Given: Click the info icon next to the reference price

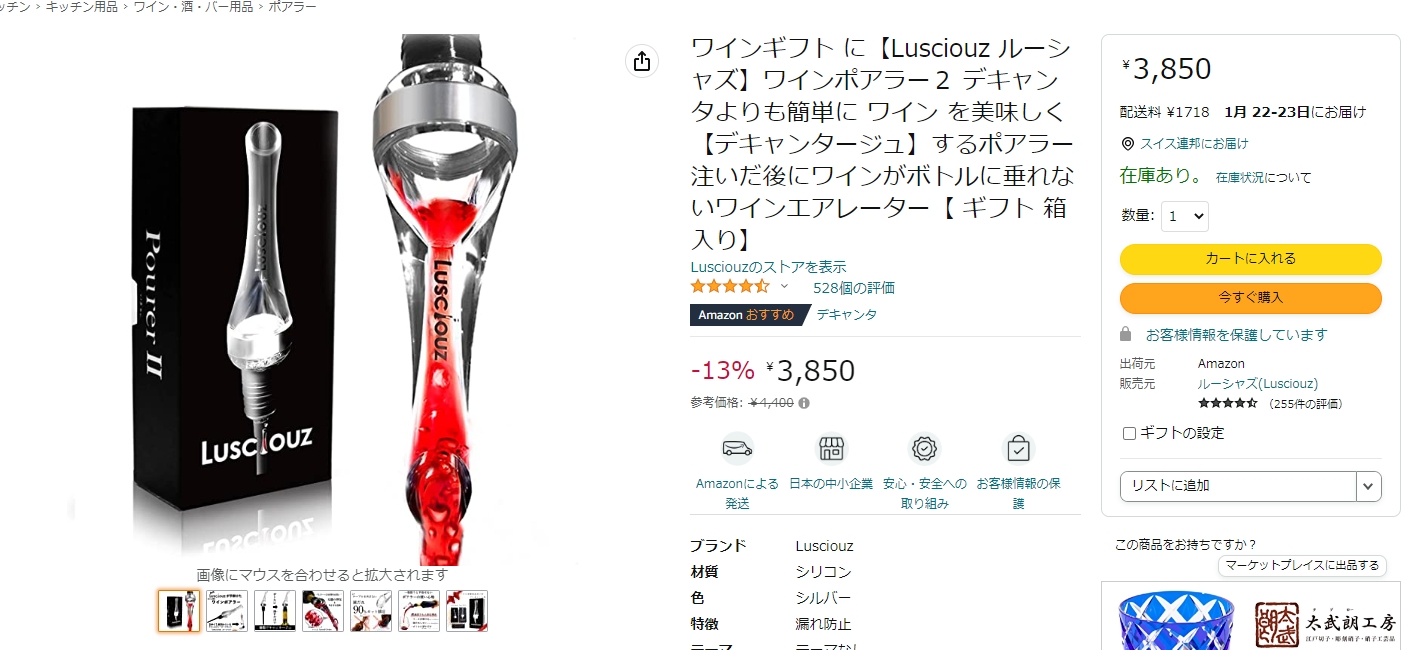Looking at the screenshot, I should point(804,403).
